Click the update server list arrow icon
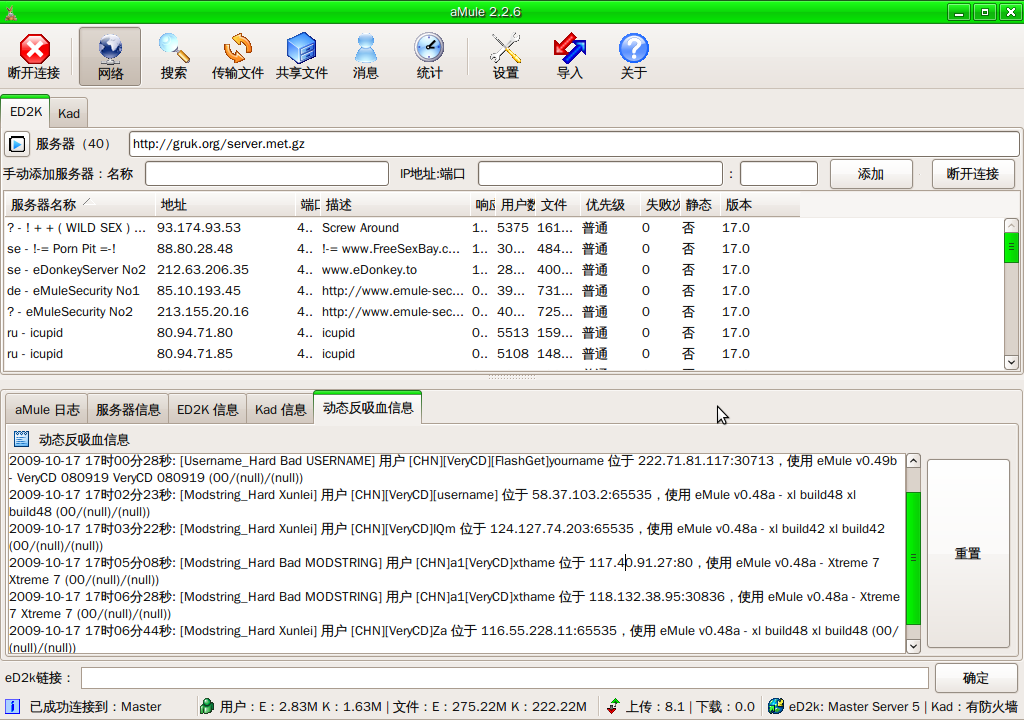Viewport: 1024px width, 720px height. point(17,144)
